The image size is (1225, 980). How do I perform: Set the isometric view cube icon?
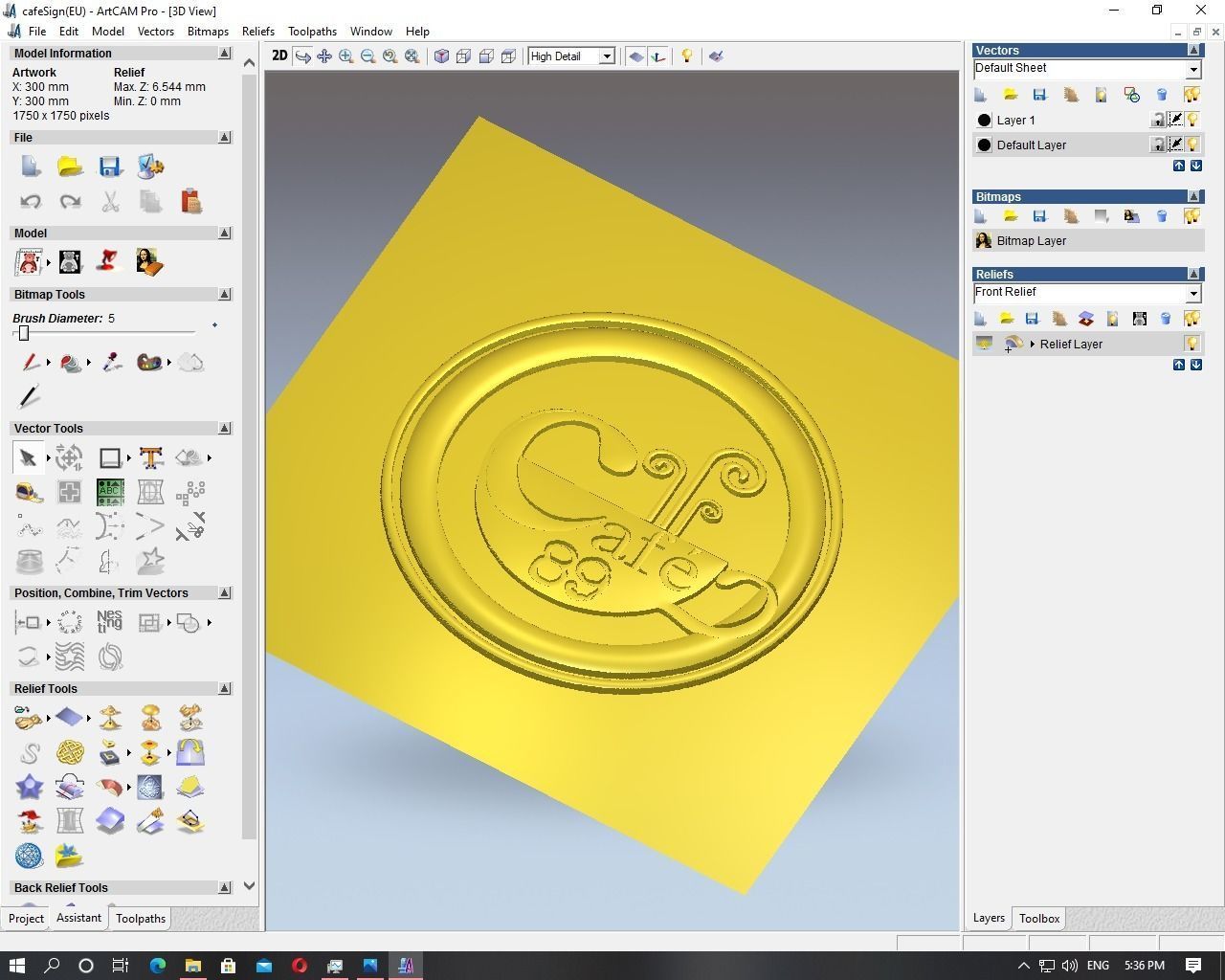441,56
